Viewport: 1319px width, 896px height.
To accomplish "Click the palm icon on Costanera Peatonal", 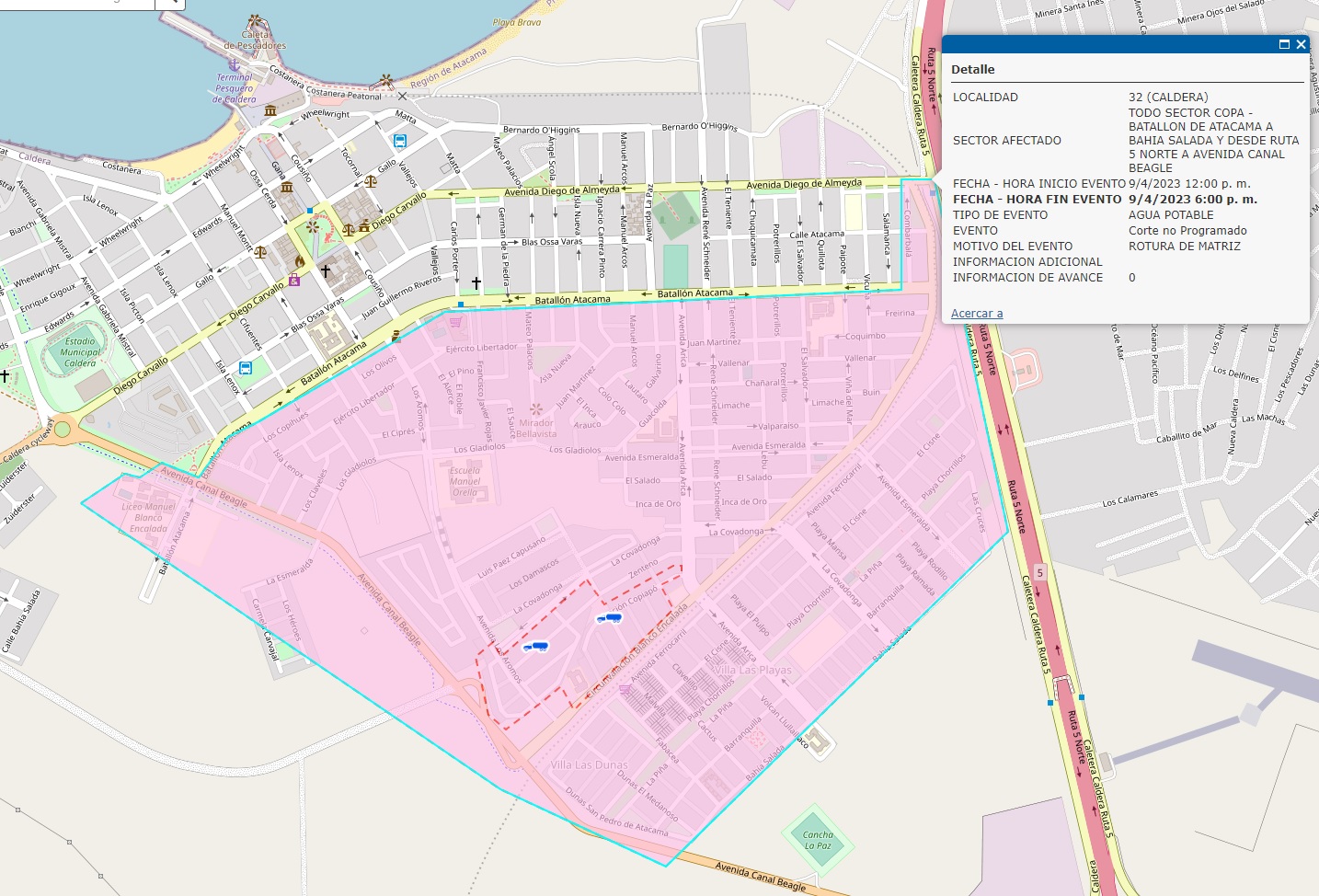I will (386, 81).
